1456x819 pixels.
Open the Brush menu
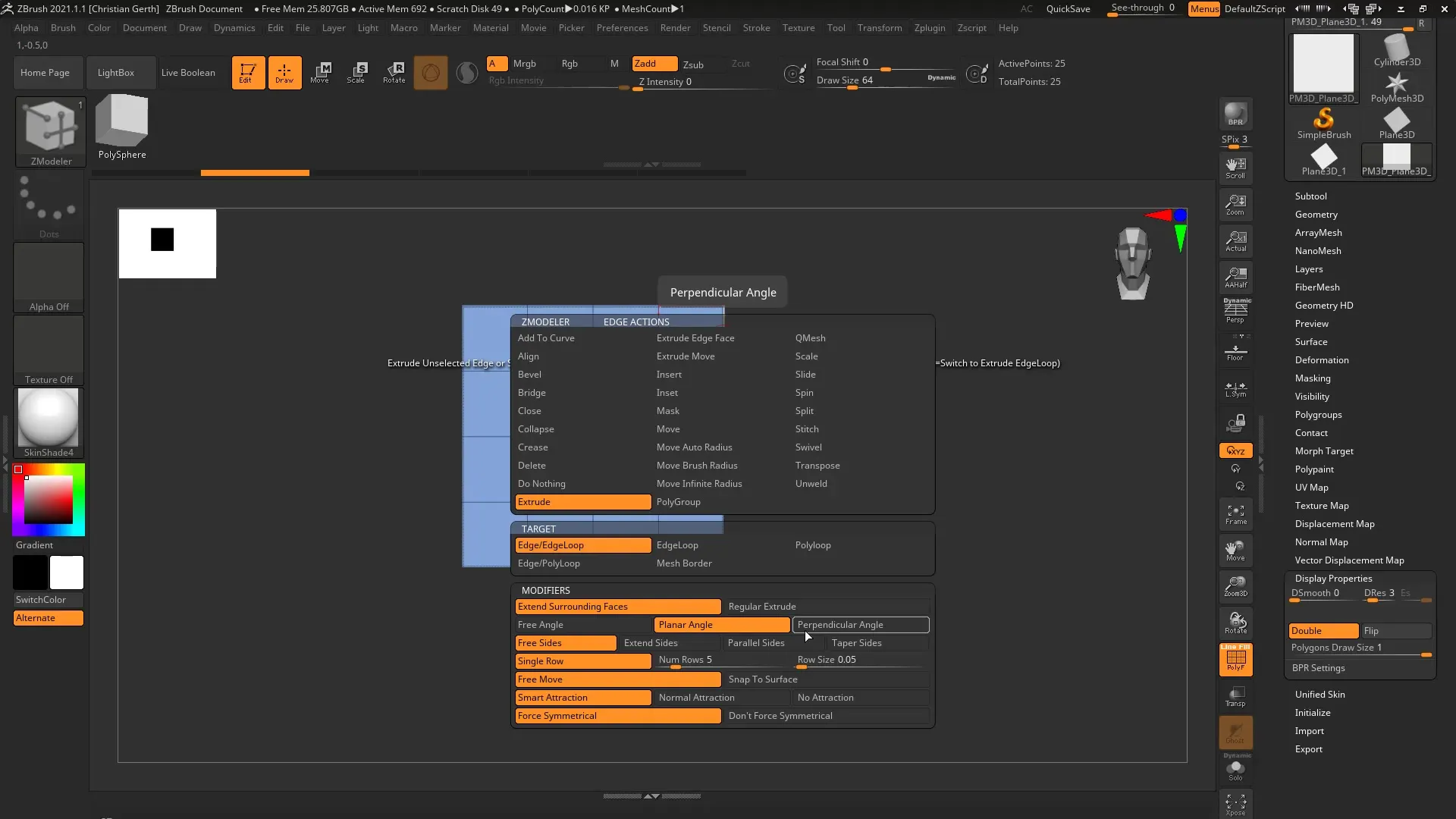(63, 28)
